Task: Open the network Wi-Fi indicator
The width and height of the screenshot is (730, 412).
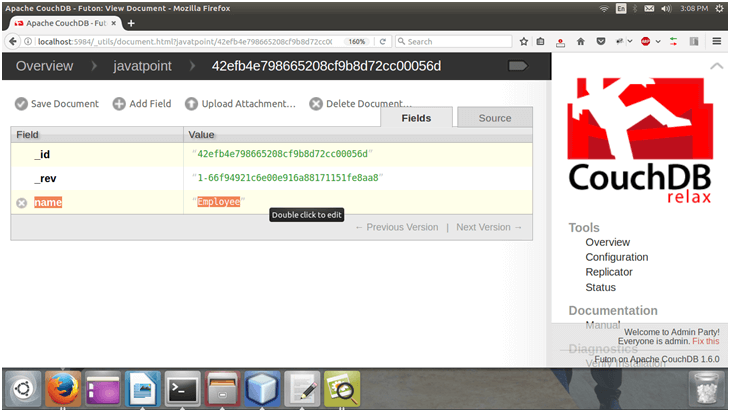Action: 604,8
